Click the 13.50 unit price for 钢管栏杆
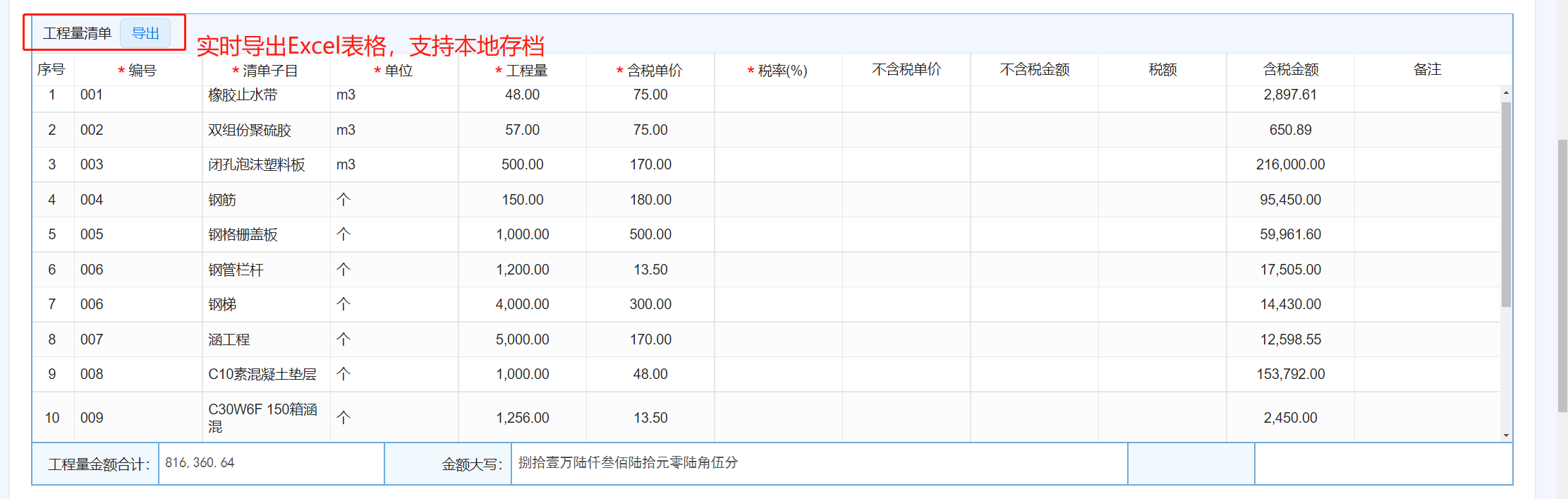Screen dimensions: 1568x499 coord(650,270)
